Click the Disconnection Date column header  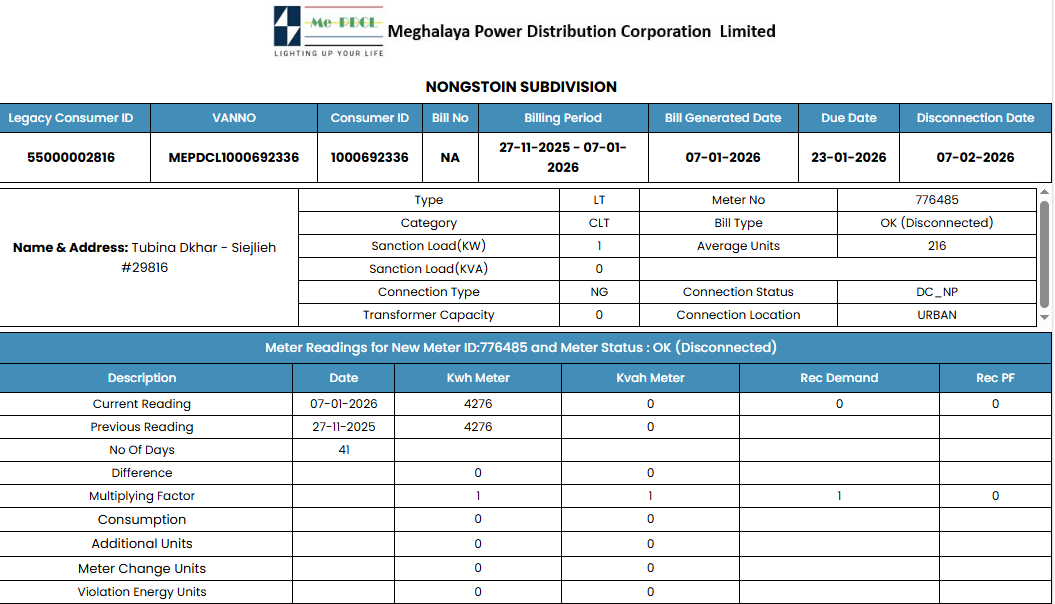[x=975, y=118]
